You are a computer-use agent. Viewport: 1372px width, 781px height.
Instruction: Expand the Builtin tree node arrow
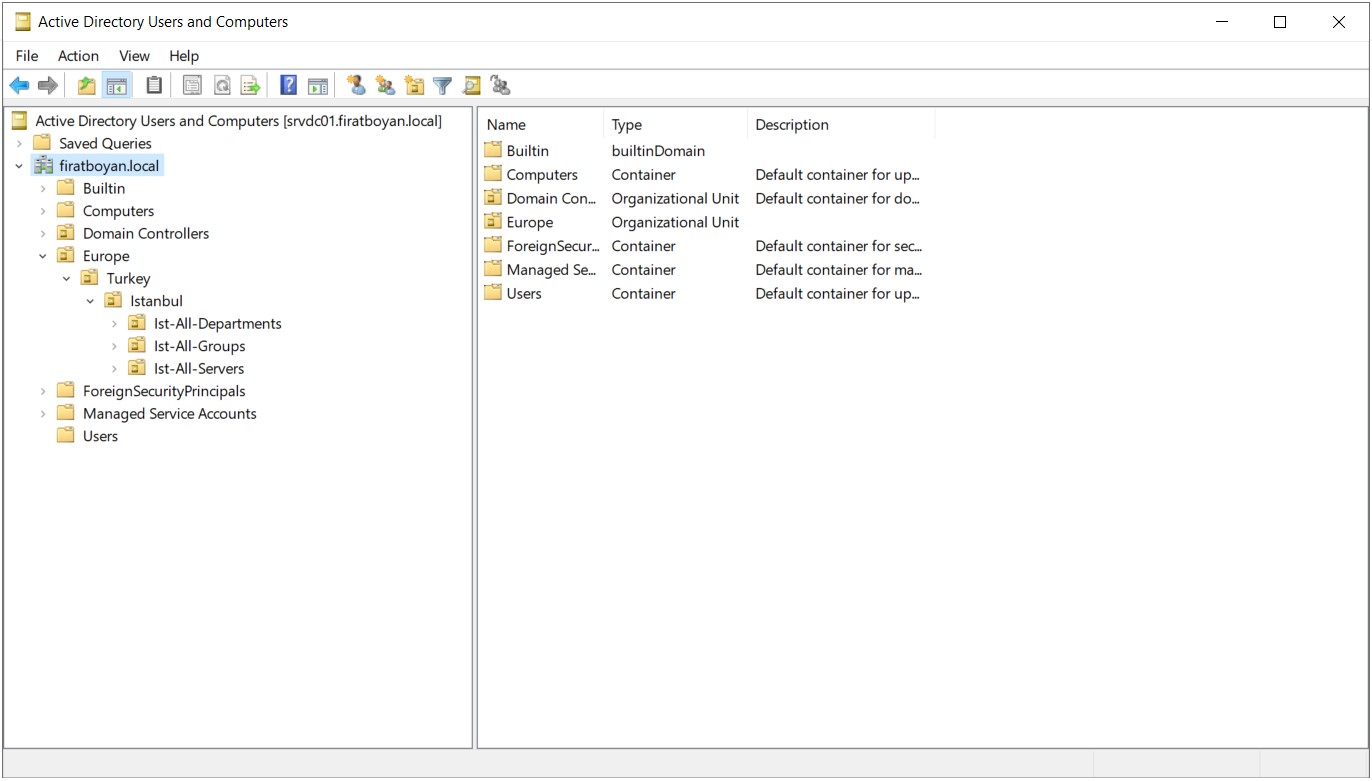coord(43,188)
